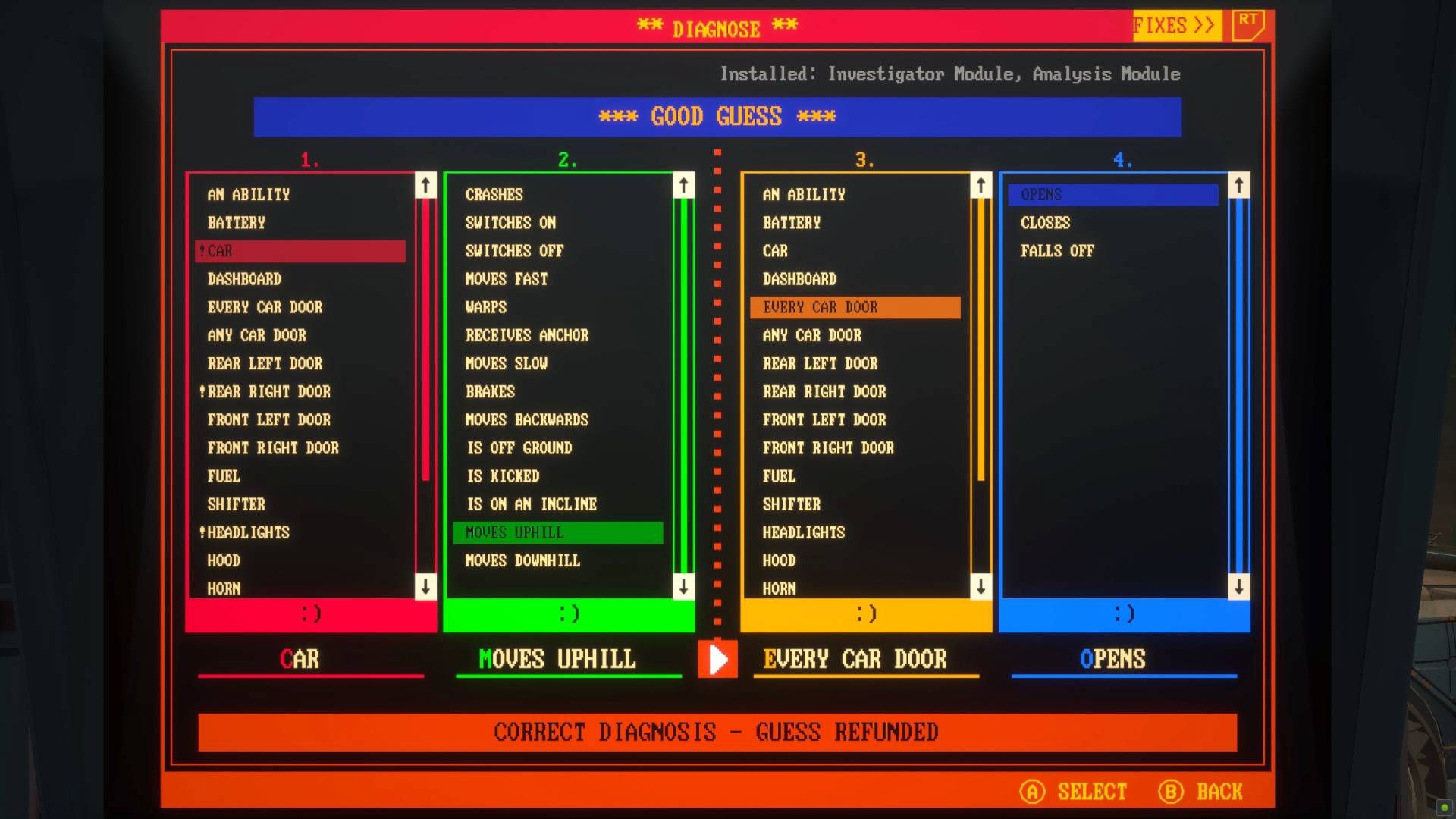Click the CORRECT DIAGNOSIS banner
Screen dimensions: 1456x819
pyautogui.click(x=716, y=732)
